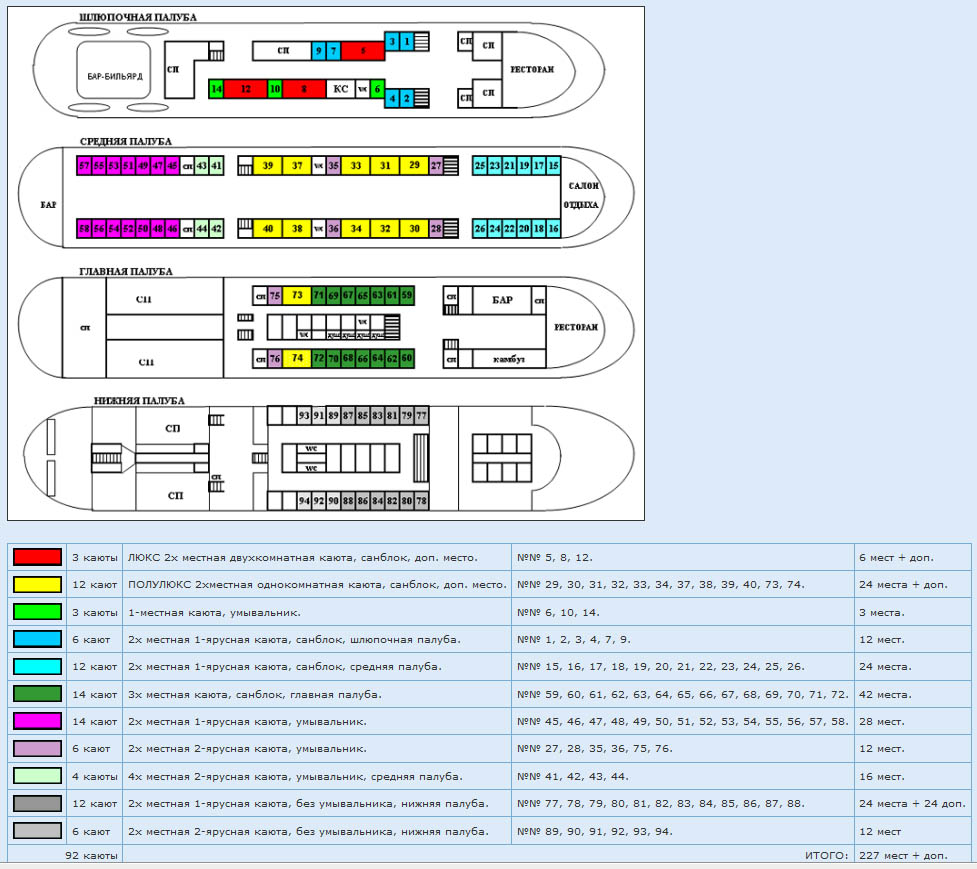This screenshot has width=977, height=869.
Task: Select green cabin 10 on boat deck
Action: coord(275,89)
